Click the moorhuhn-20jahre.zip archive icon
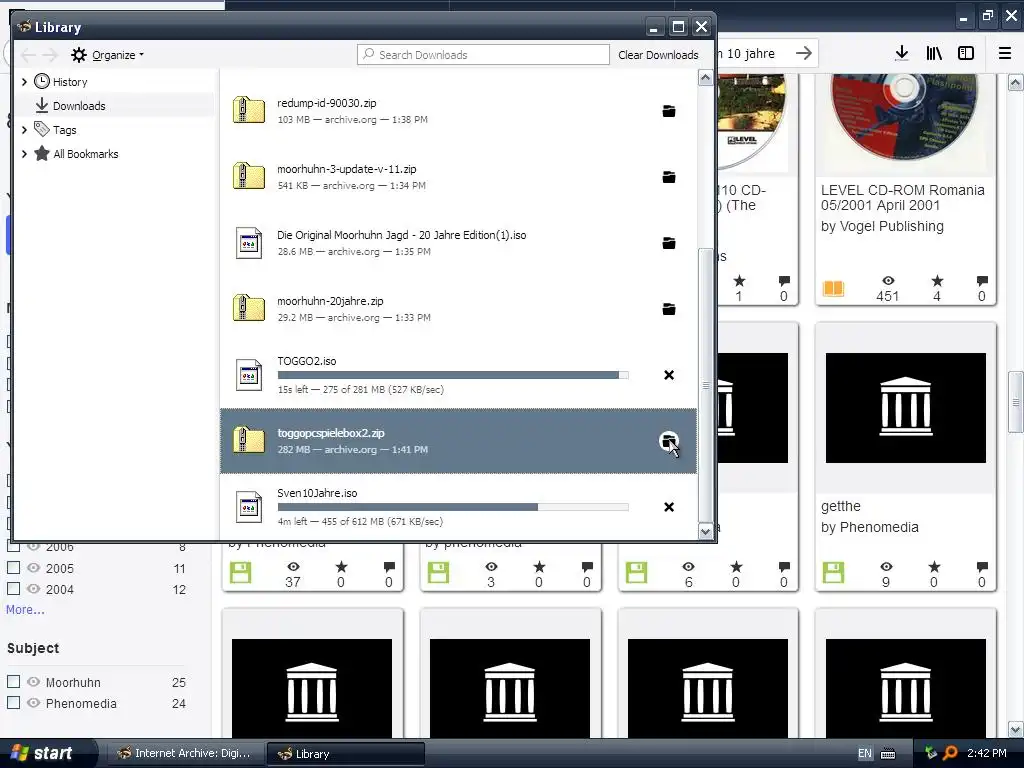 click(x=249, y=308)
